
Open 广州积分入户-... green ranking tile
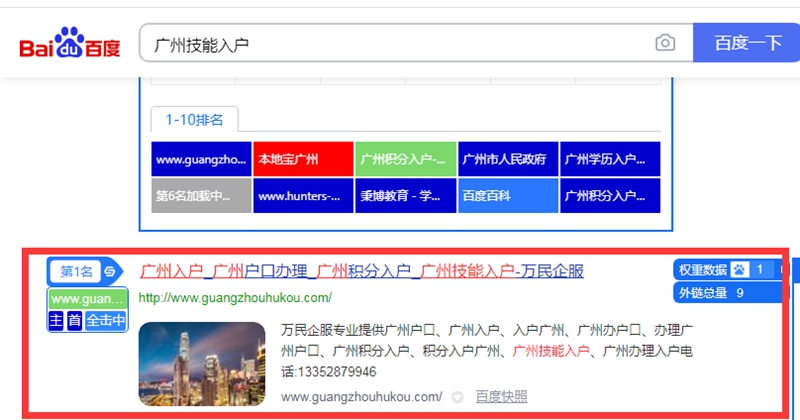(406, 159)
